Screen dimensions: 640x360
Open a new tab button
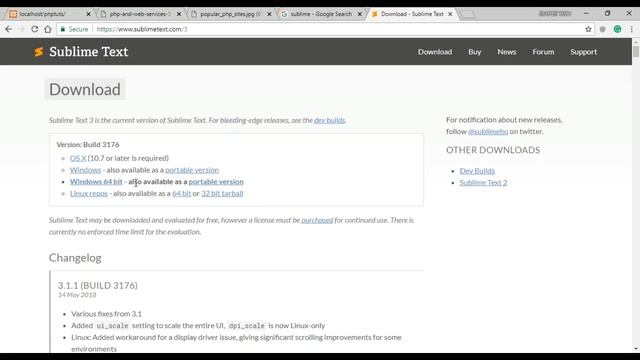(467, 14)
